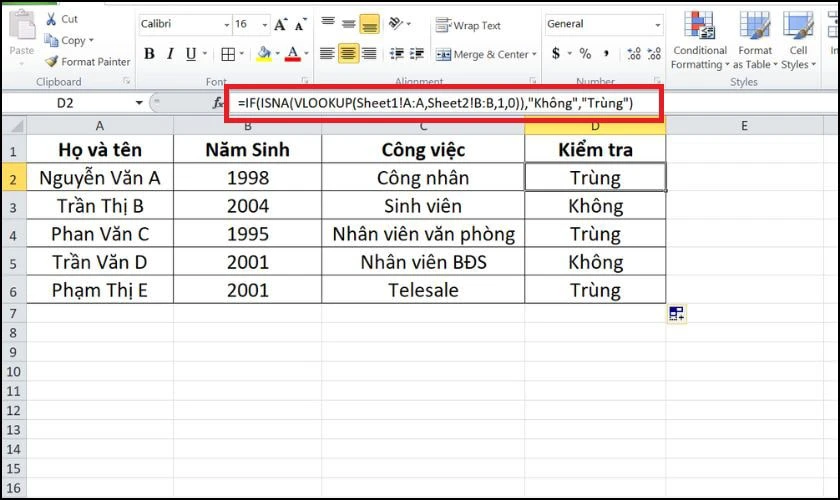Select header cell "Kiểm tra"
The image size is (840, 500).
coord(595,150)
